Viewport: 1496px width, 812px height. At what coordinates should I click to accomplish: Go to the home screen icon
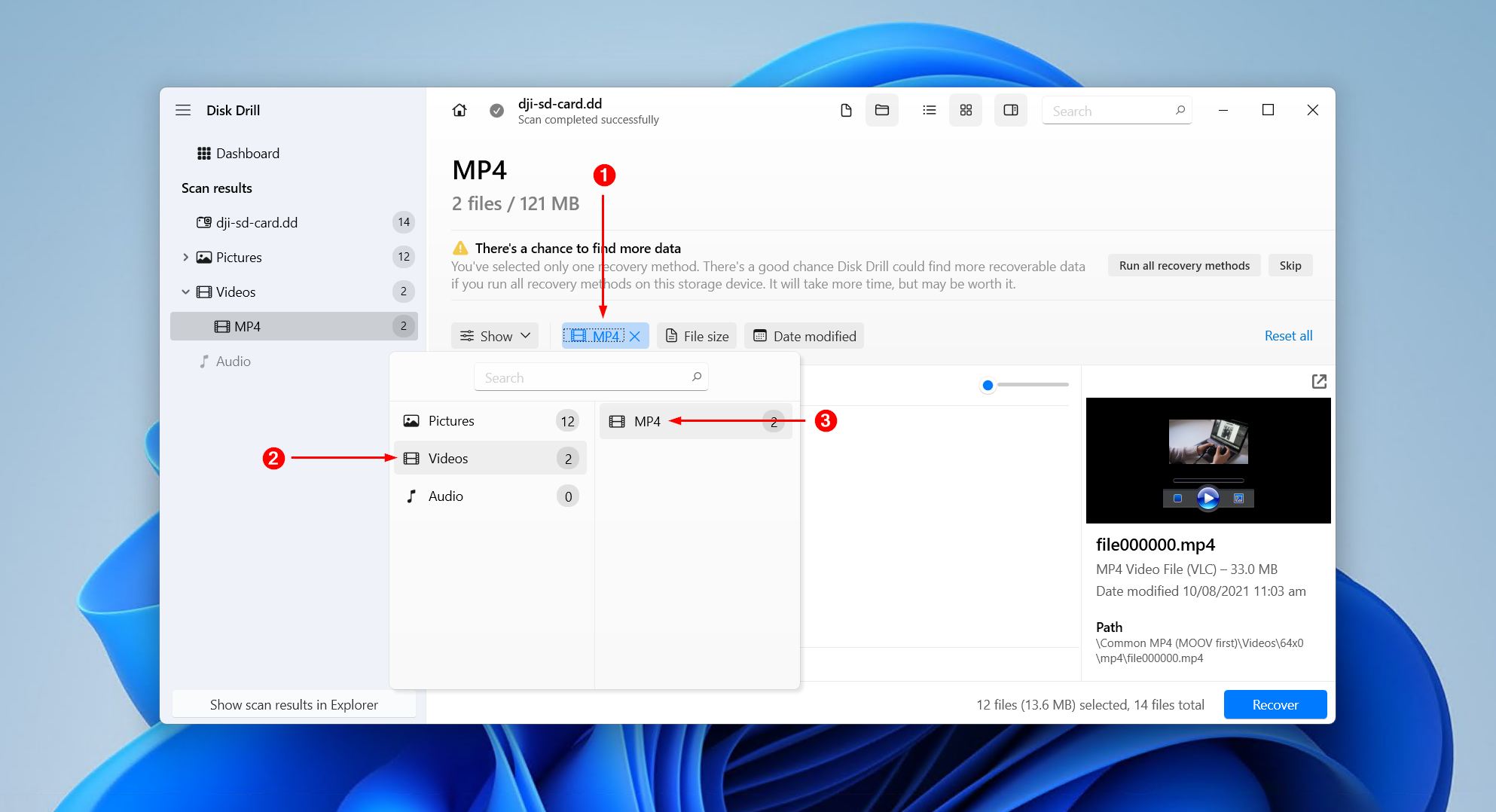tap(459, 110)
